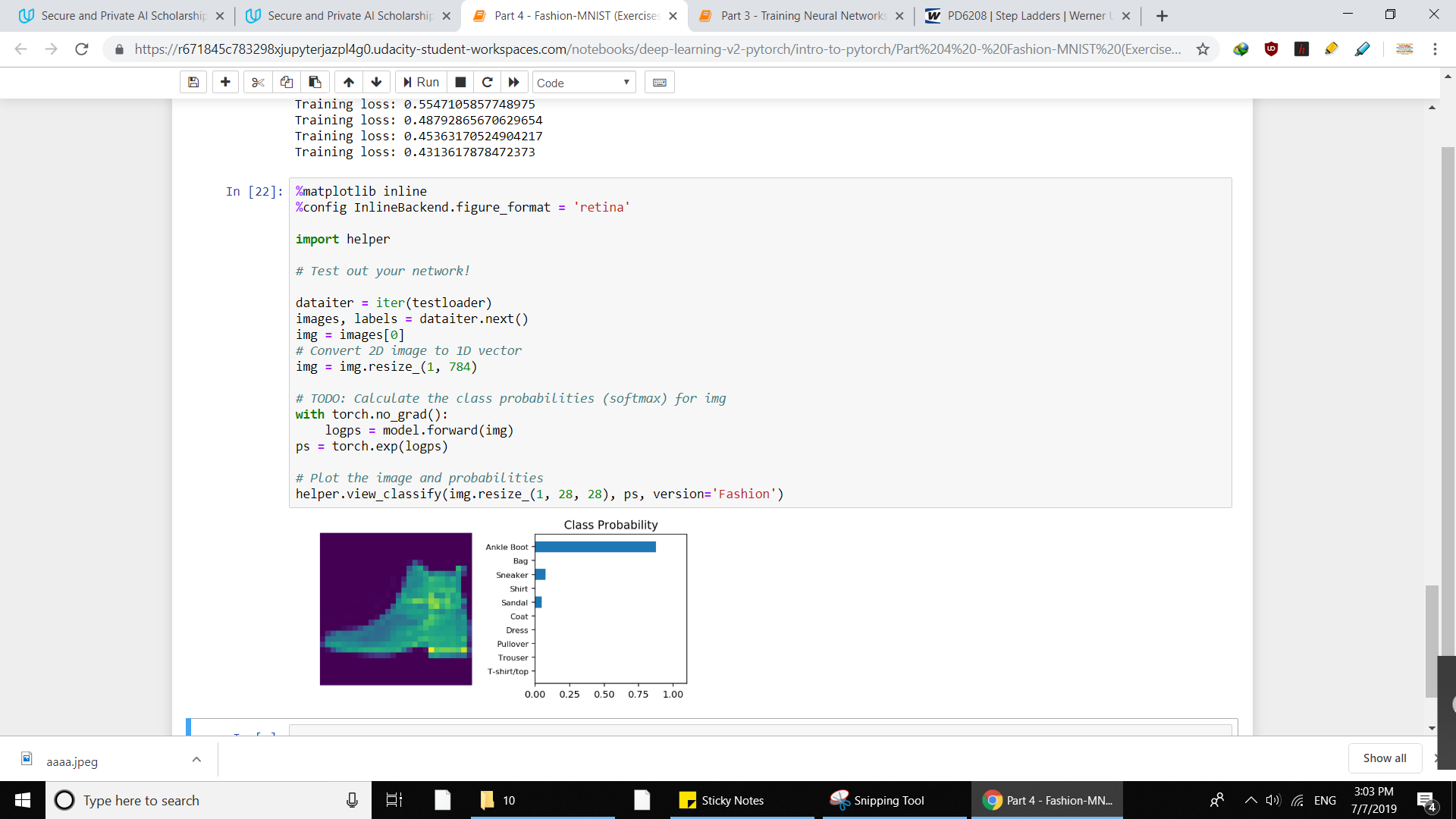Interrupt the kernel with the stop icon
Screen dimensions: 1456x819
pyautogui.click(x=460, y=83)
